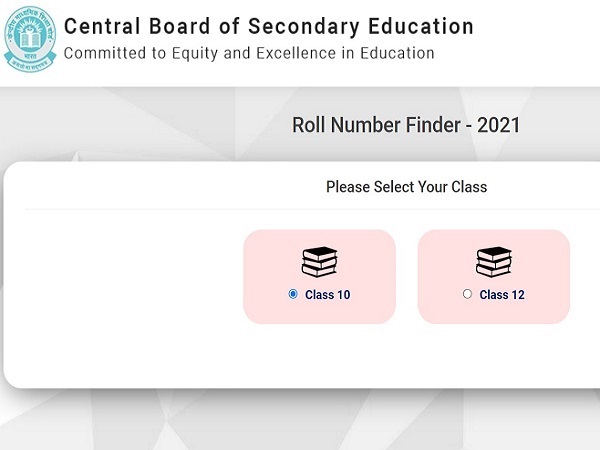Click the books icon above Class 12
The height and width of the screenshot is (450, 600).
pos(494,262)
